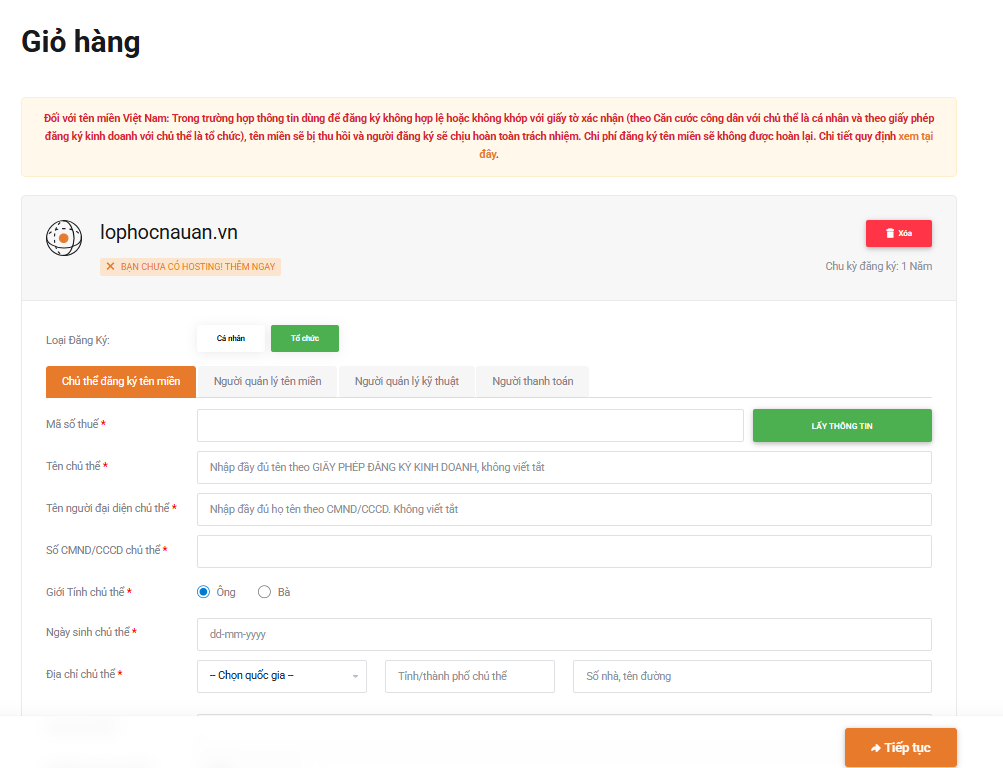
Task: Click the globe domain icon beside lophocnauan.vn
Action: pos(64,238)
